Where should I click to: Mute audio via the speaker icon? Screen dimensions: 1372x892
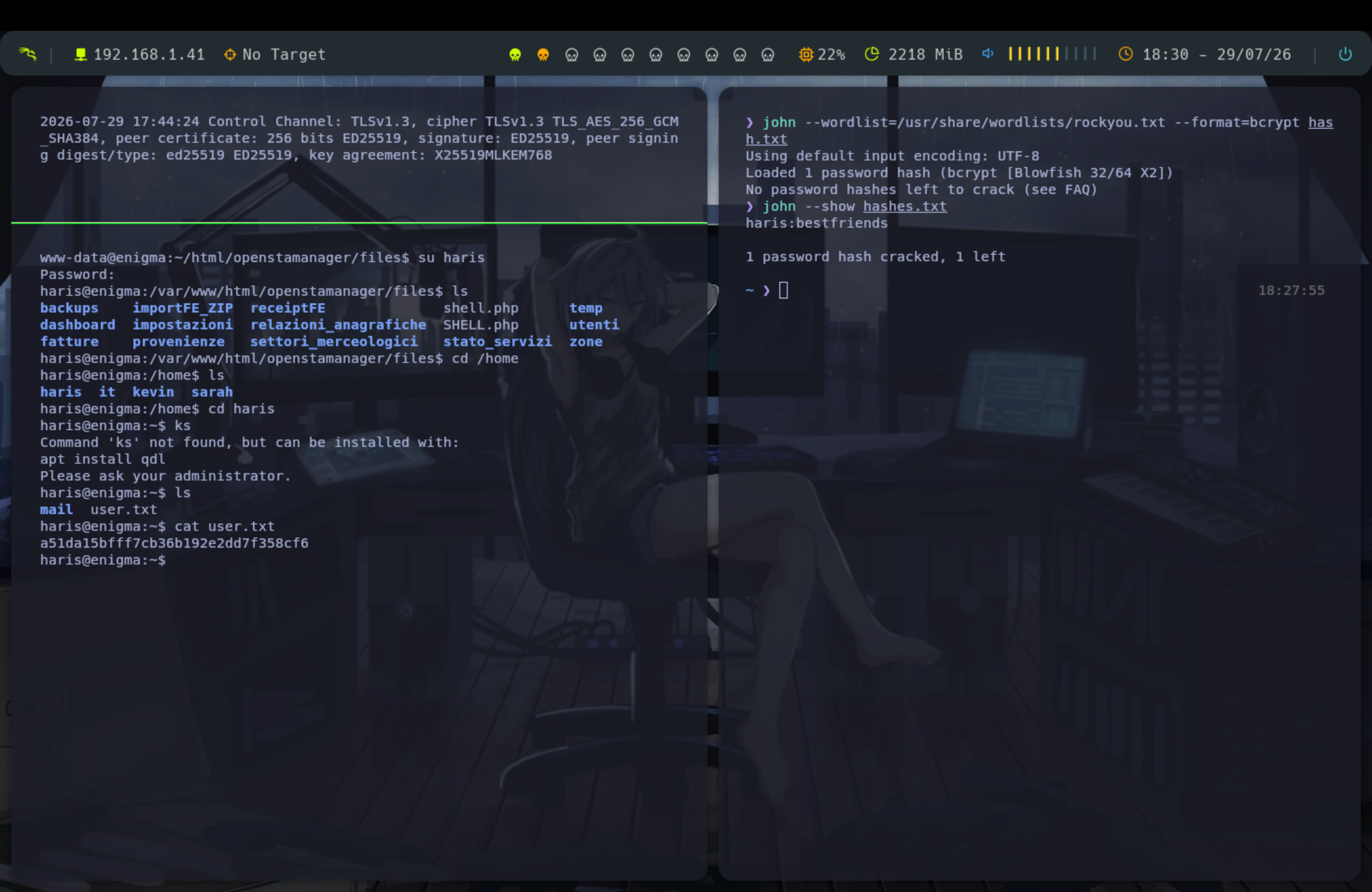coord(988,54)
